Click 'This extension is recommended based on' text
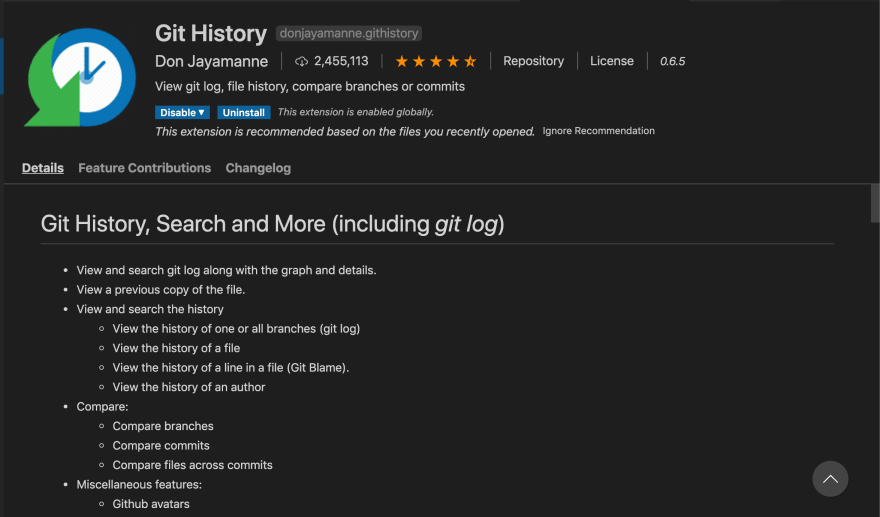This screenshot has height=517, width=880. pos(345,131)
